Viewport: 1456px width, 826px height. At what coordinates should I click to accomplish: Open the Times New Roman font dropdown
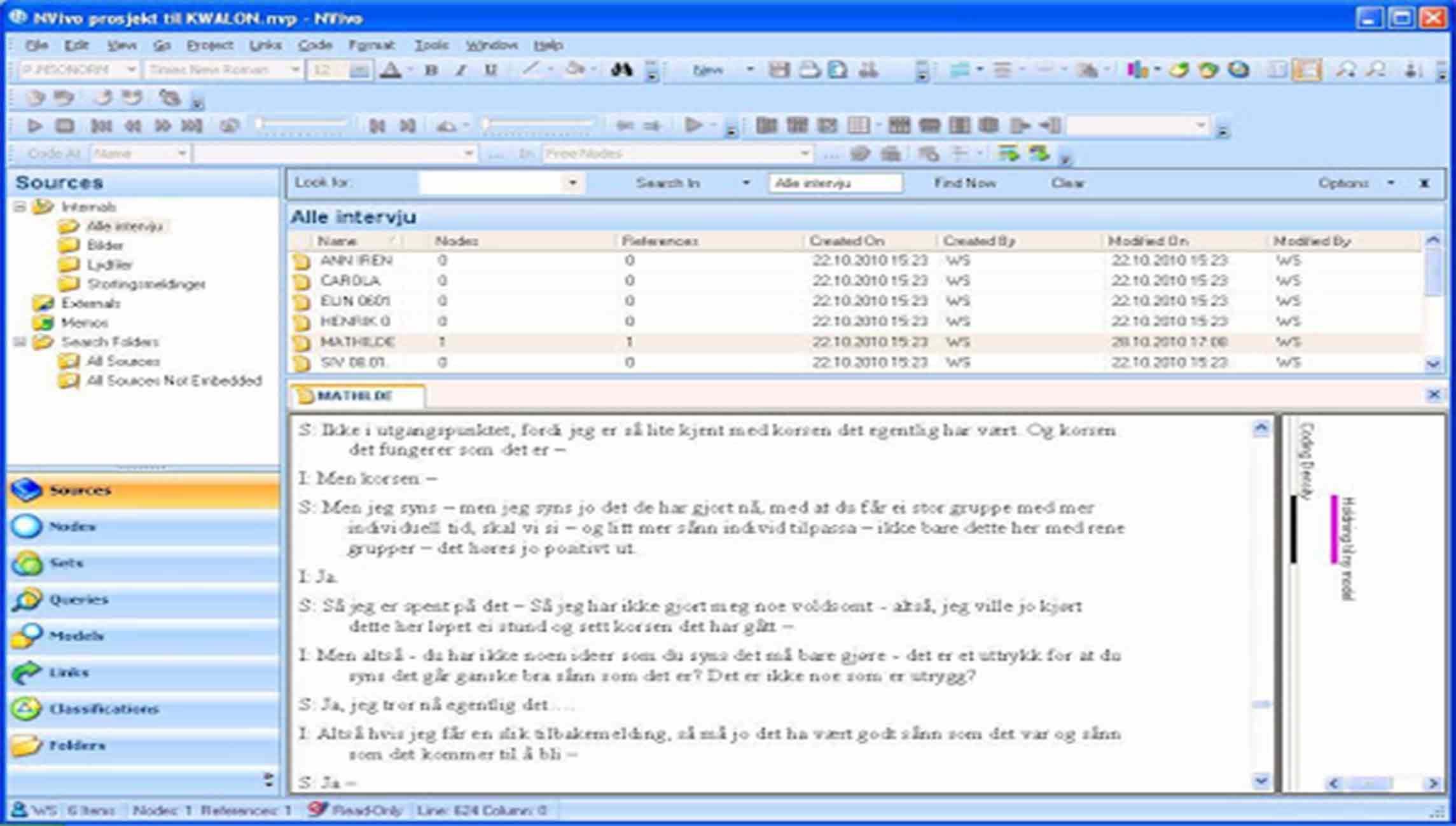pos(295,69)
